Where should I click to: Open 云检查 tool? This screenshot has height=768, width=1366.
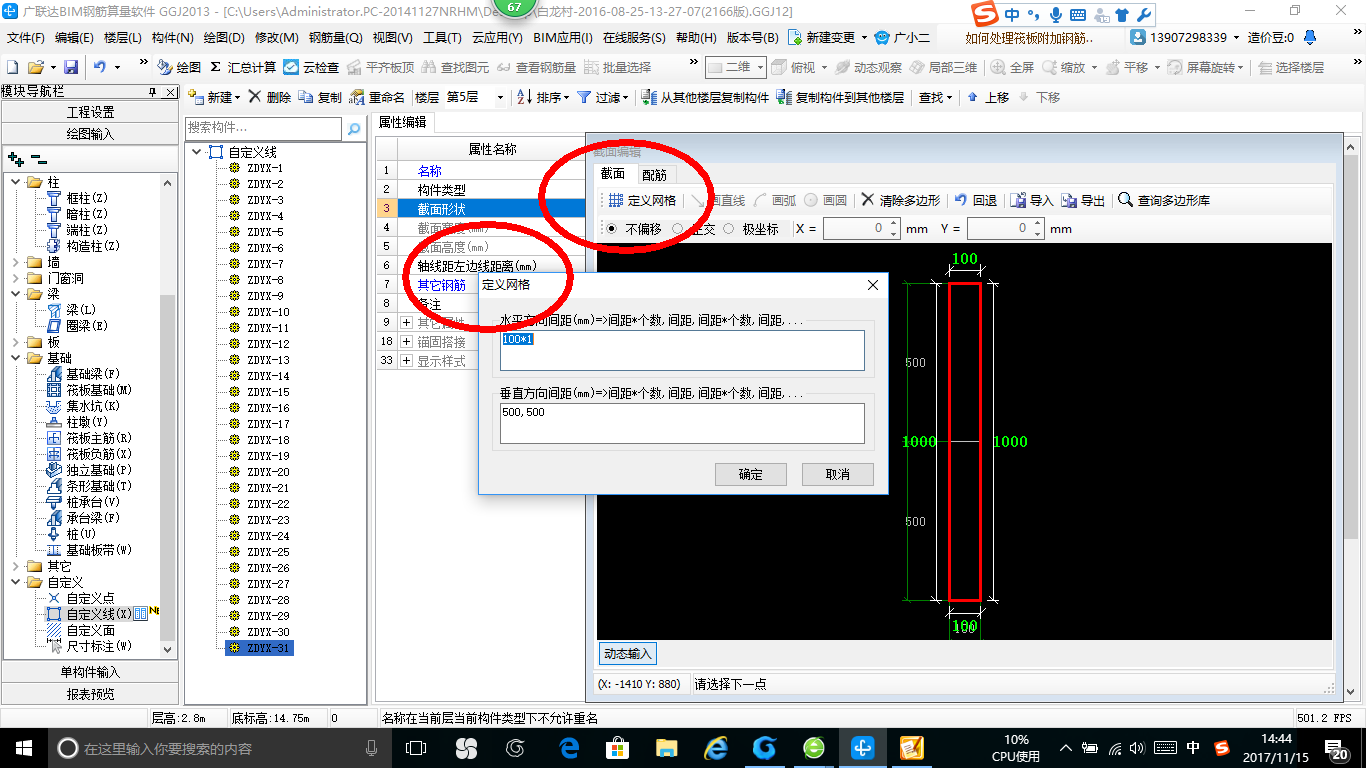311,67
